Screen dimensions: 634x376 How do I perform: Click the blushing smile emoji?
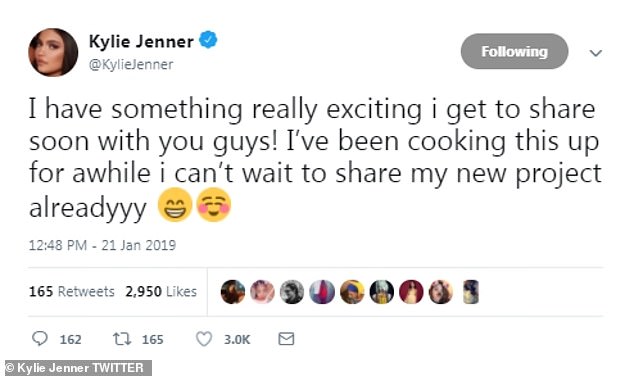(x=214, y=205)
